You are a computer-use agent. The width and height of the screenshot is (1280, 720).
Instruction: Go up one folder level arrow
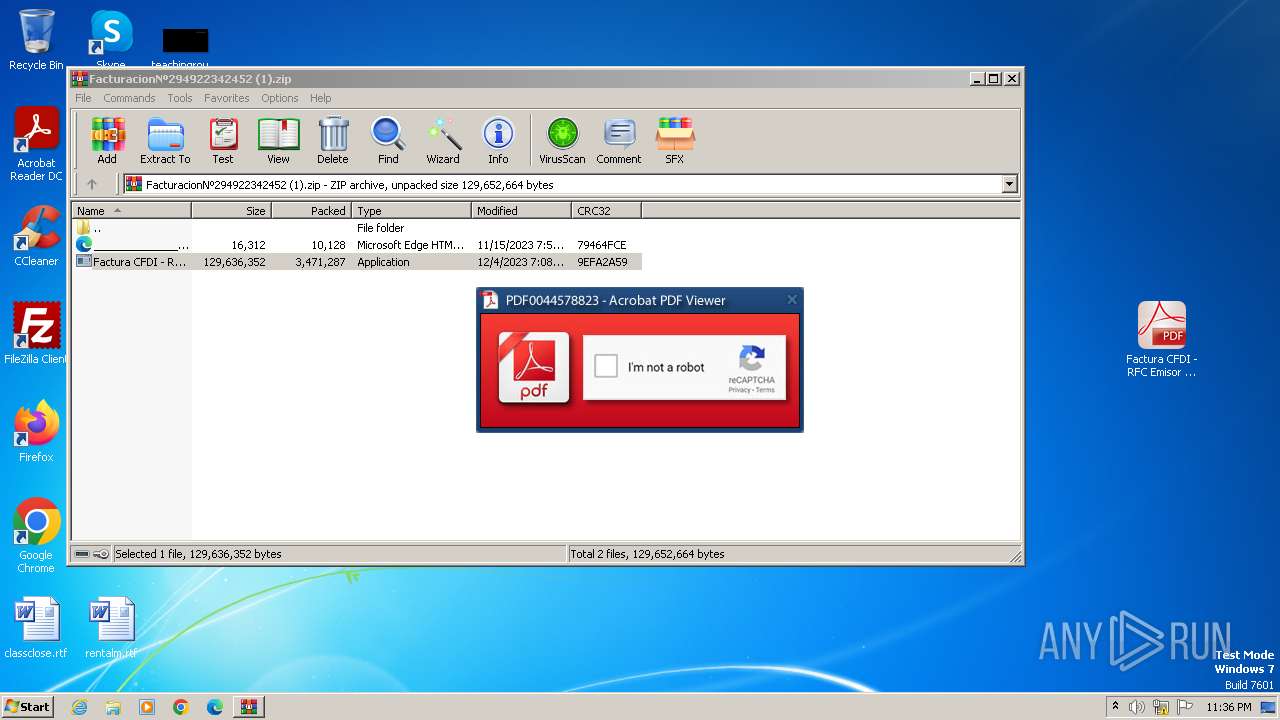92,184
